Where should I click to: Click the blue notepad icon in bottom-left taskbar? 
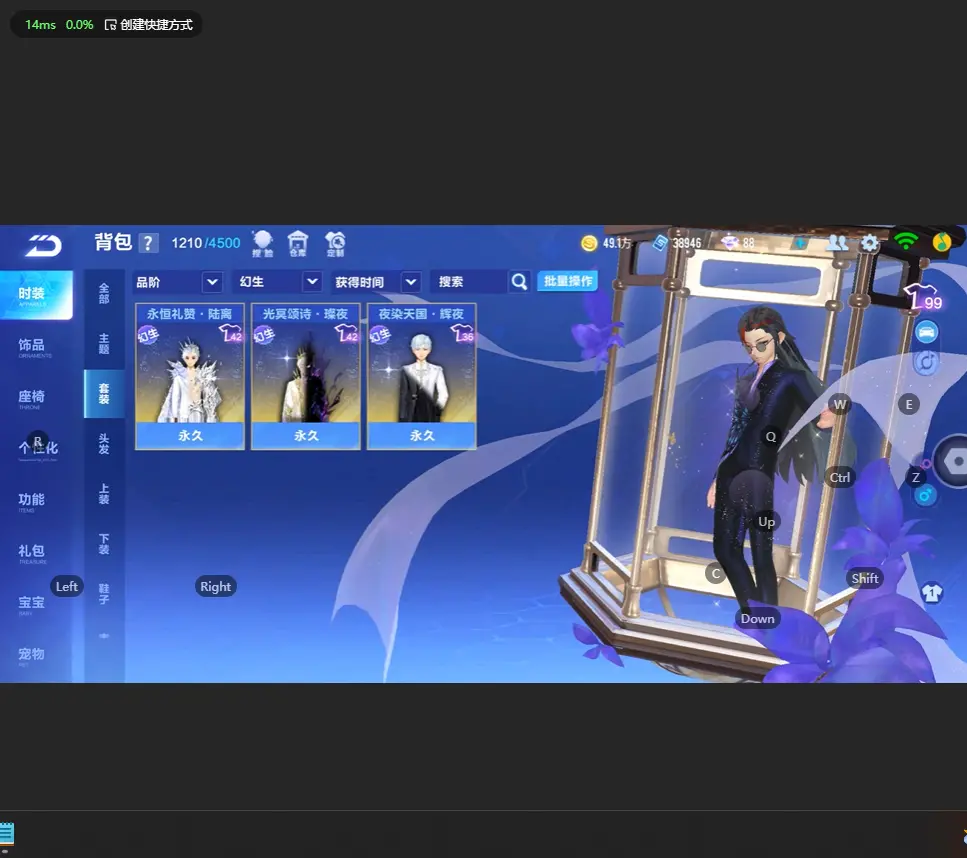7,834
